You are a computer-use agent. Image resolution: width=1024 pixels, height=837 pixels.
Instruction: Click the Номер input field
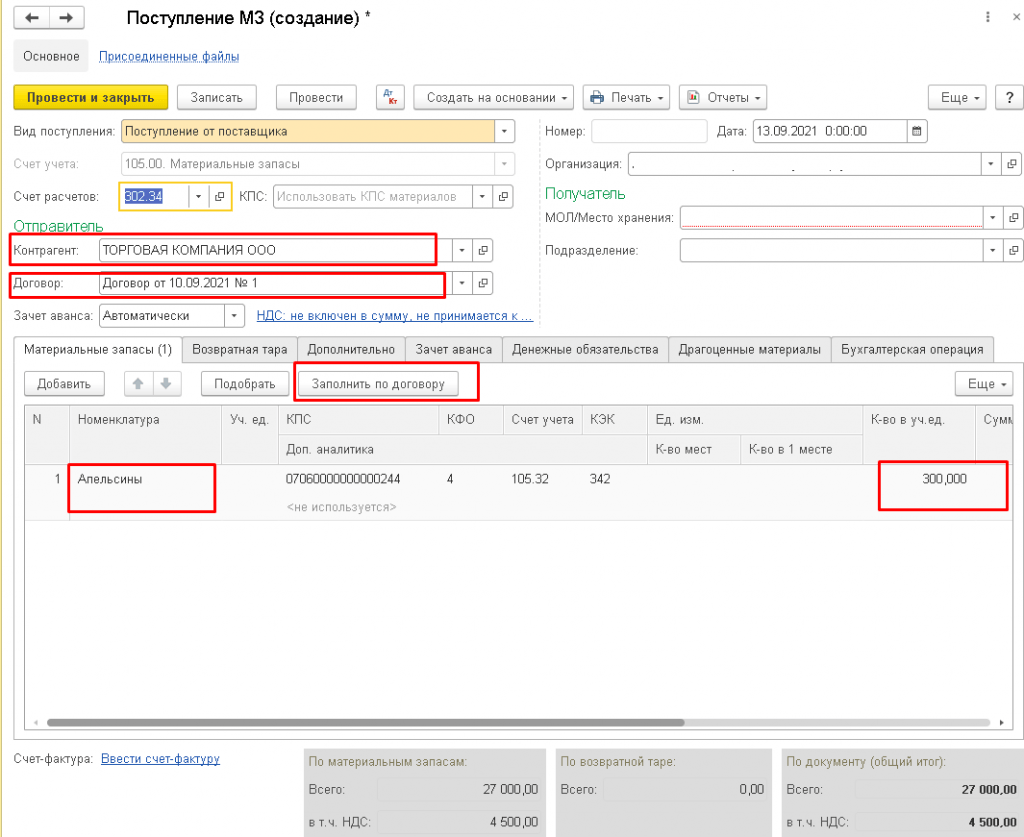click(648, 131)
